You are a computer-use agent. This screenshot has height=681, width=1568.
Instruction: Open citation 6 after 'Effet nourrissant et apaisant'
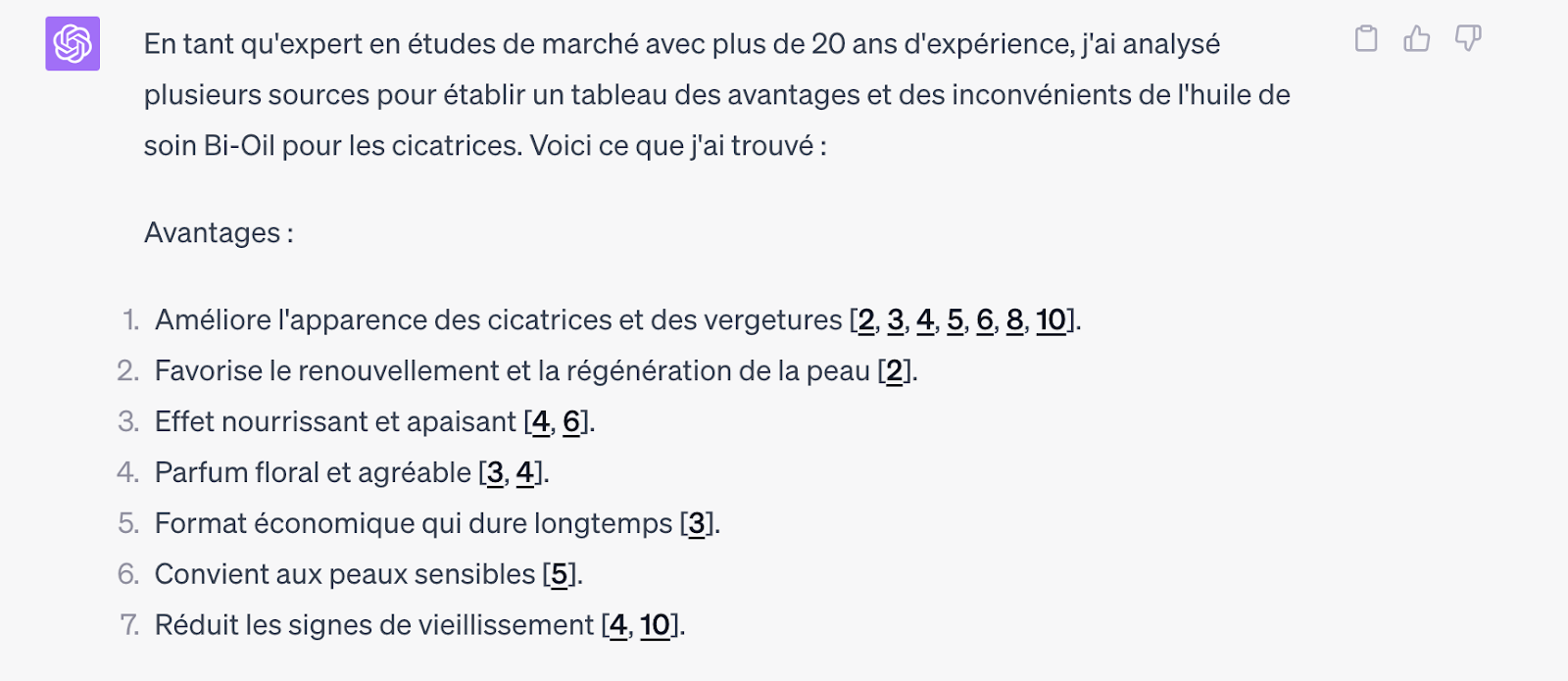pyautogui.click(x=571, y=422)
